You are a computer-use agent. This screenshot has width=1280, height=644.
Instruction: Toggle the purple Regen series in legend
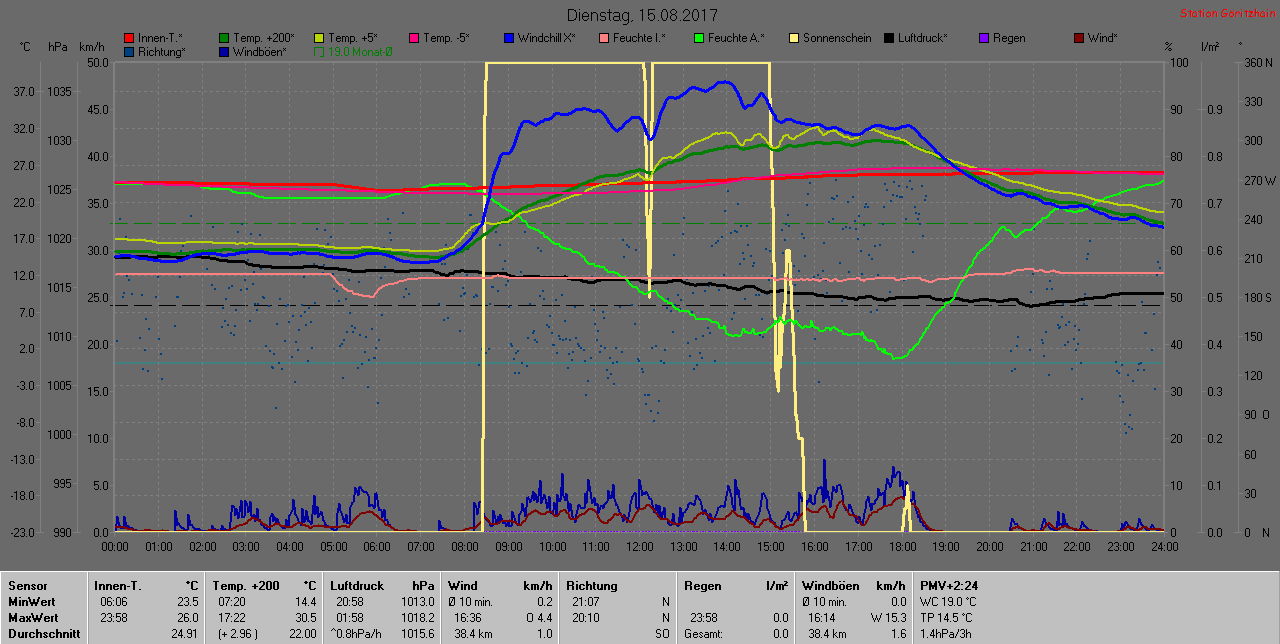(984, 38)
